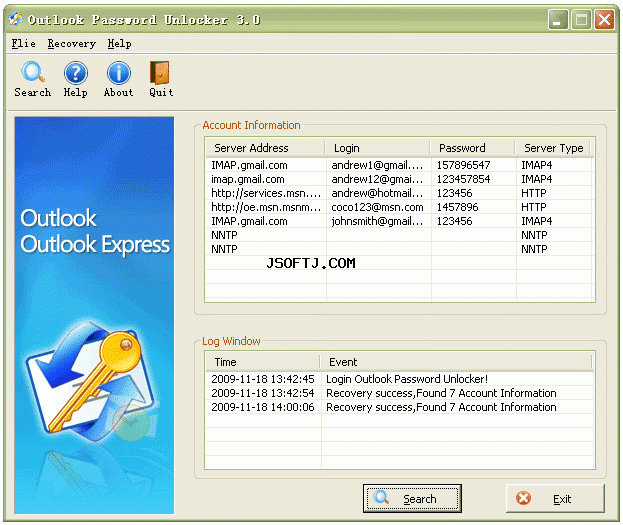Click the Time column header in log
The image size is (623, 525).
click(263, 362)
